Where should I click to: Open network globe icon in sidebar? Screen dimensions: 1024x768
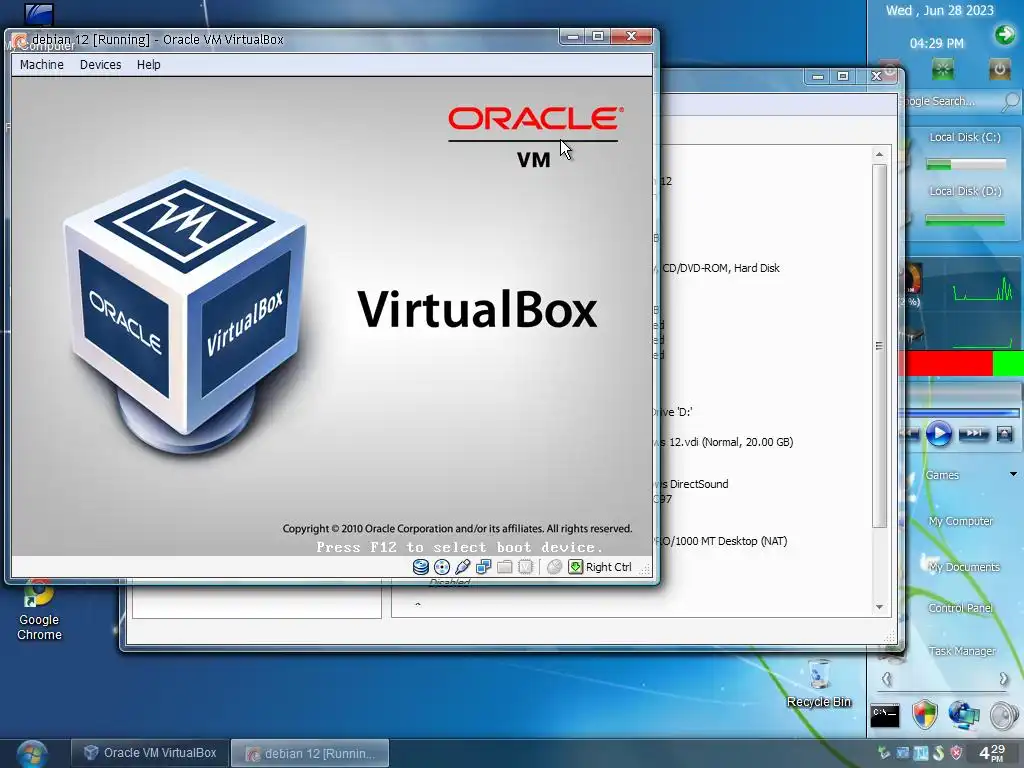point(964,715)
